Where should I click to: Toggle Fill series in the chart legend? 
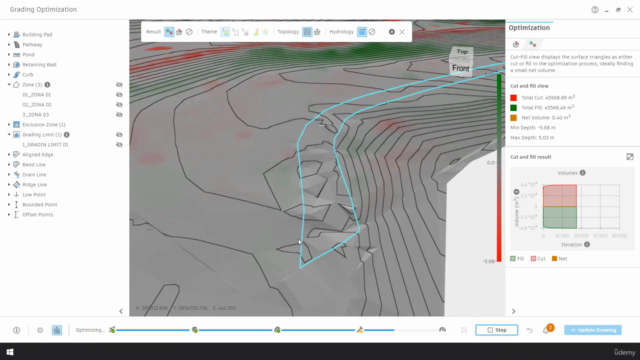coord(517,258)
